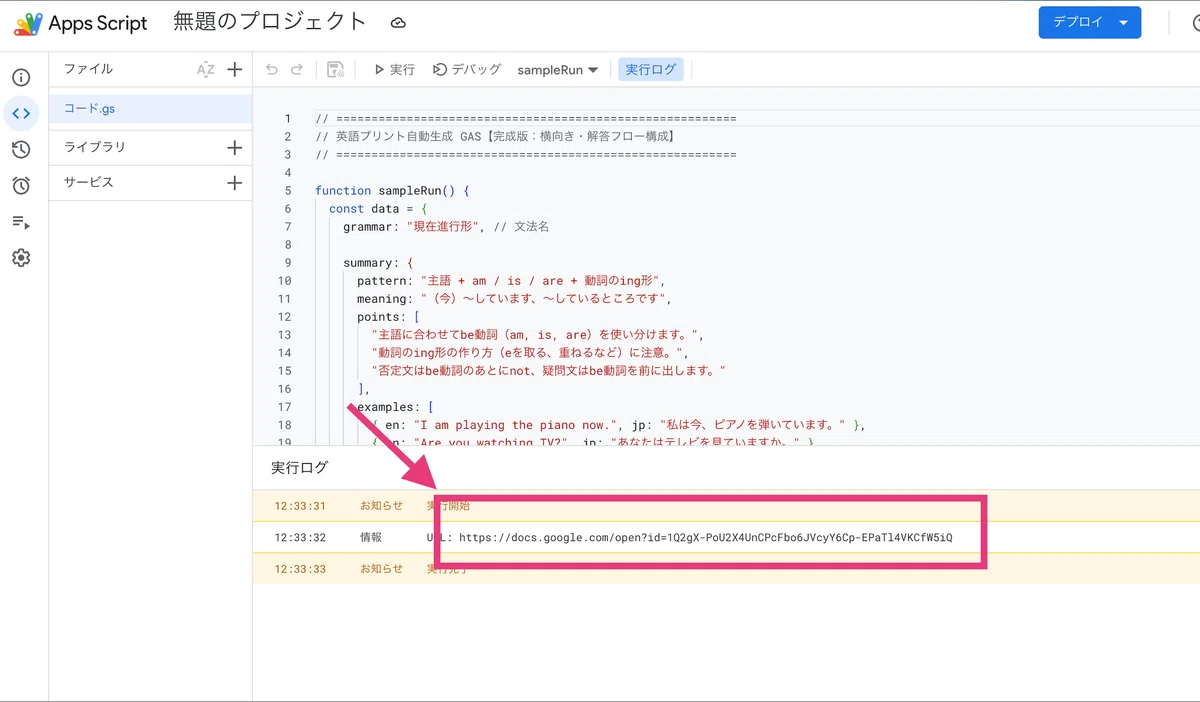Run the script with 実行 button
Image resolution: width=1200 pixels, height=702 pixels.
coord(394,69)
